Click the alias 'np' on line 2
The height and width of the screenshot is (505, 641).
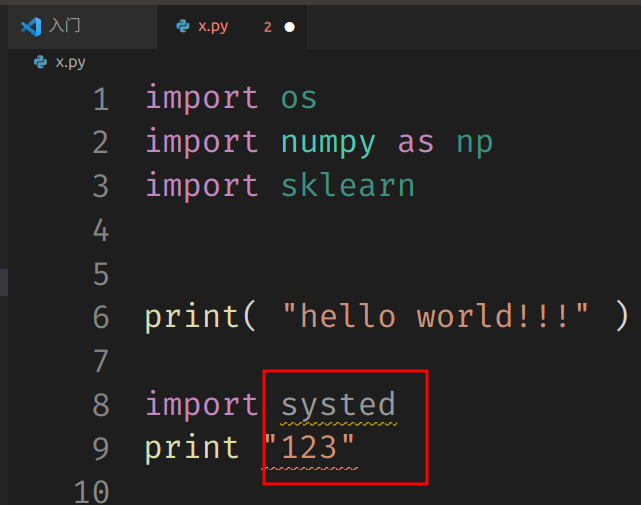(475, 144)
